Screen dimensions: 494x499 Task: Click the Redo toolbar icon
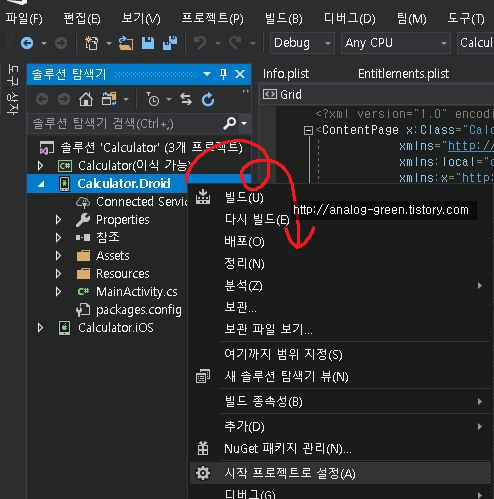pos(235,43)
